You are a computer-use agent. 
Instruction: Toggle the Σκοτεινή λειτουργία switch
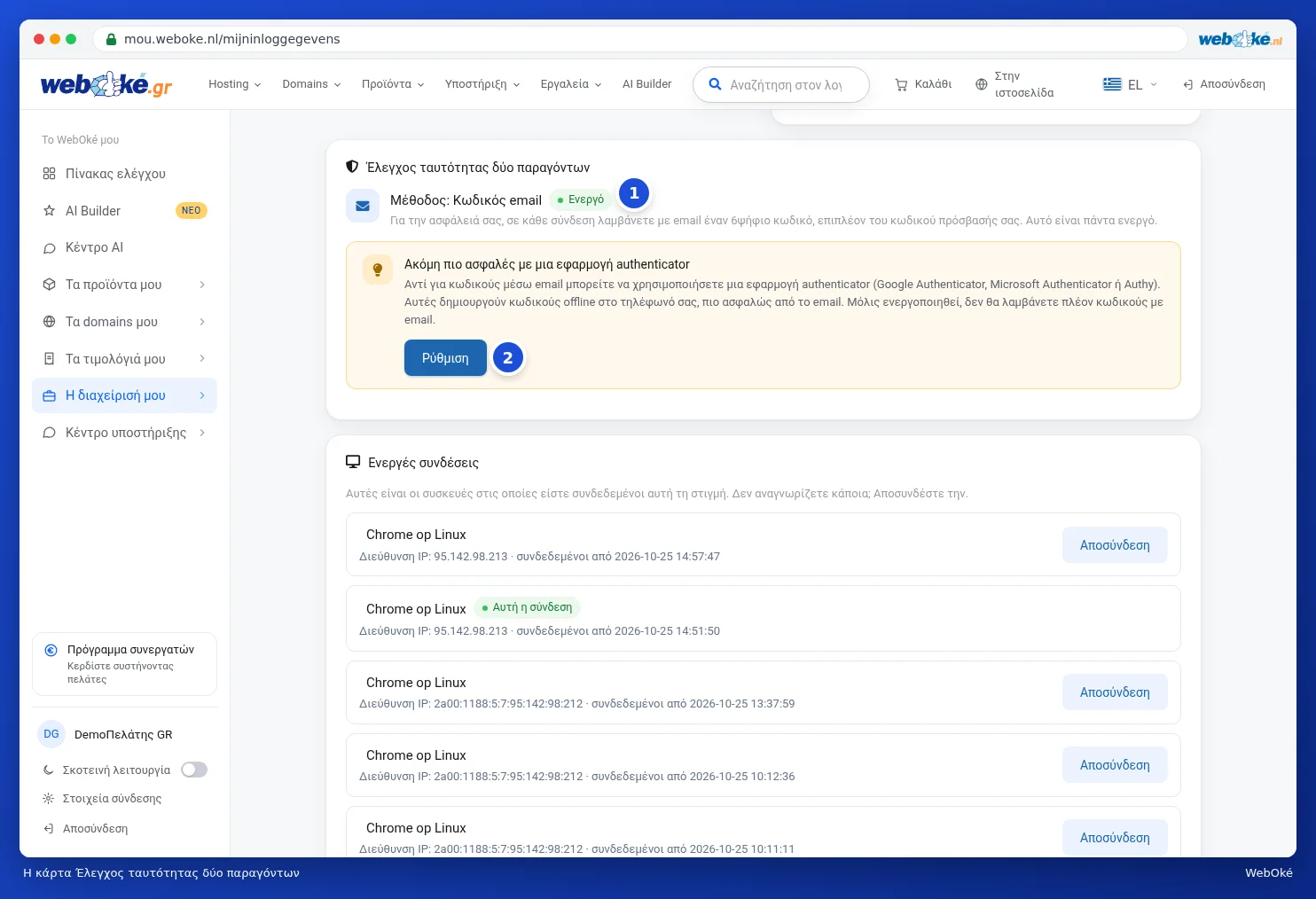pyautogui.click(x=194, y=770)
